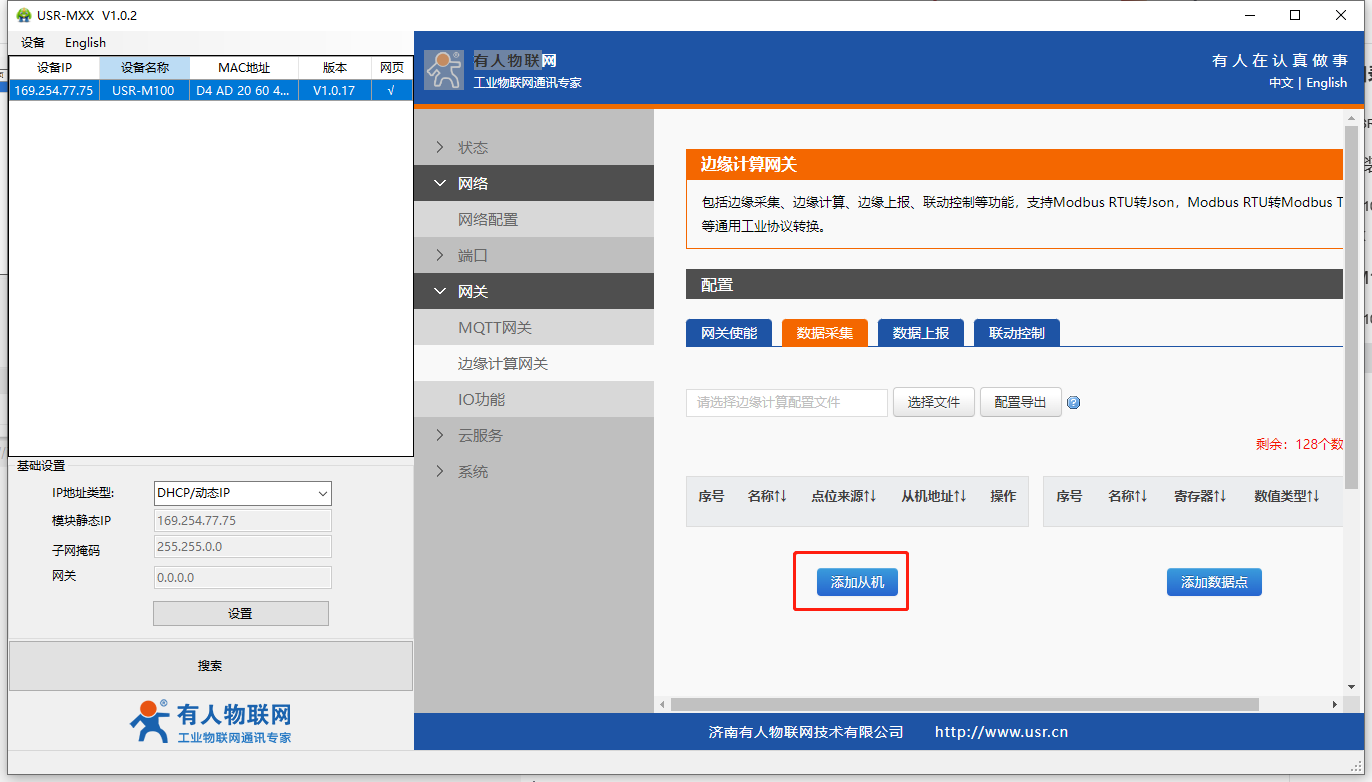1372x782 pixels.
Task: Expand the 云服务 sidebar section
Action: (x=534, y=436)
